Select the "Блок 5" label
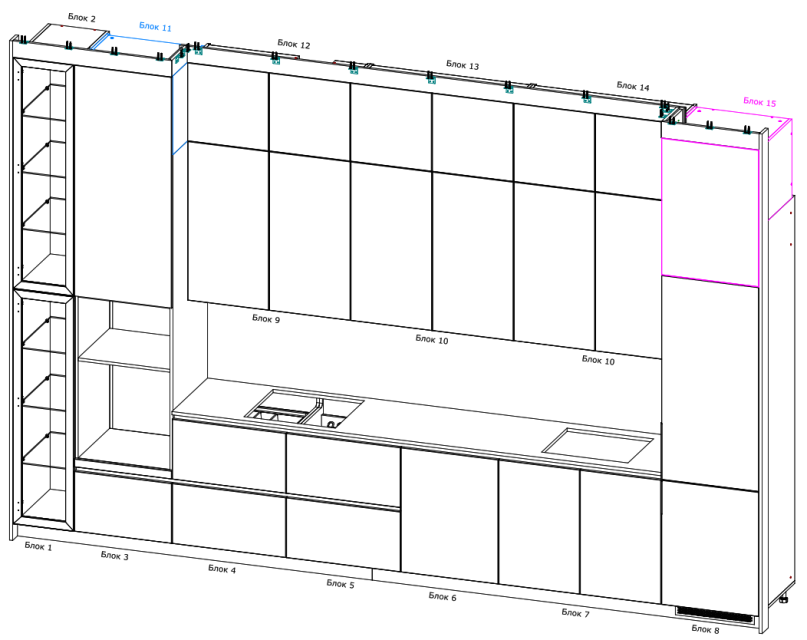 (x=340, y=584)
